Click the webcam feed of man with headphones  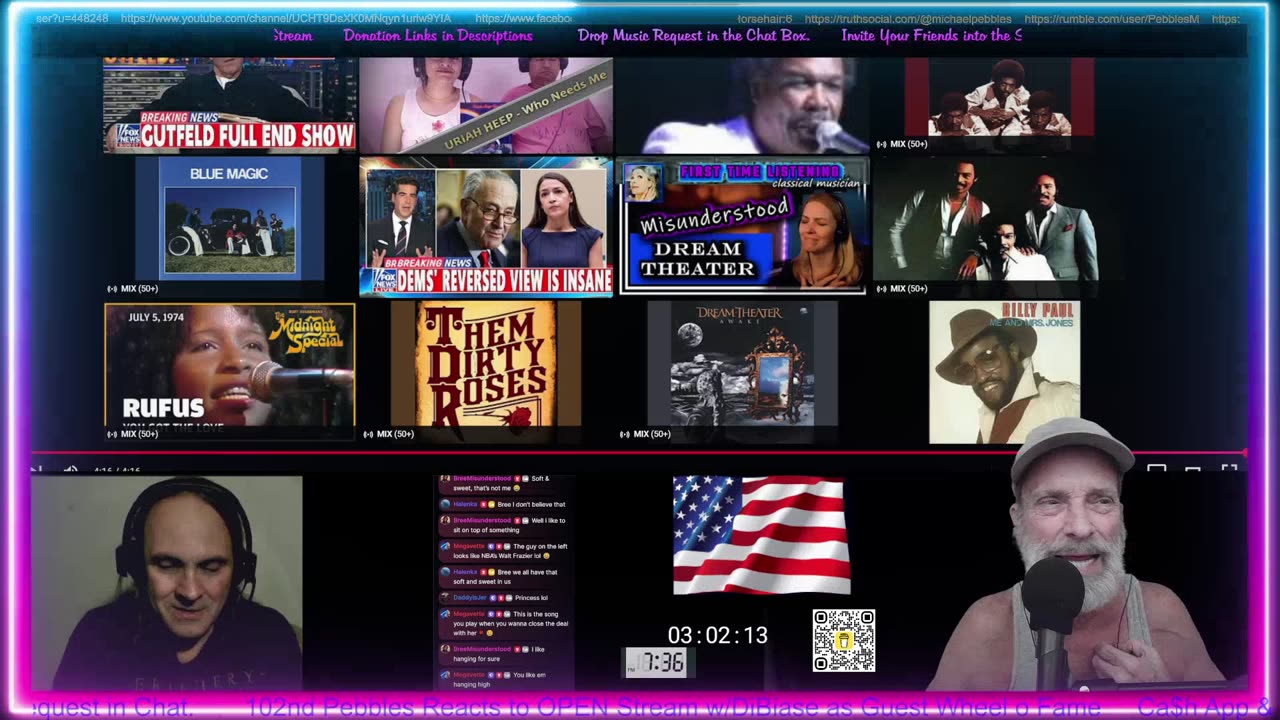pyautogui.click(x=167, y=583)
